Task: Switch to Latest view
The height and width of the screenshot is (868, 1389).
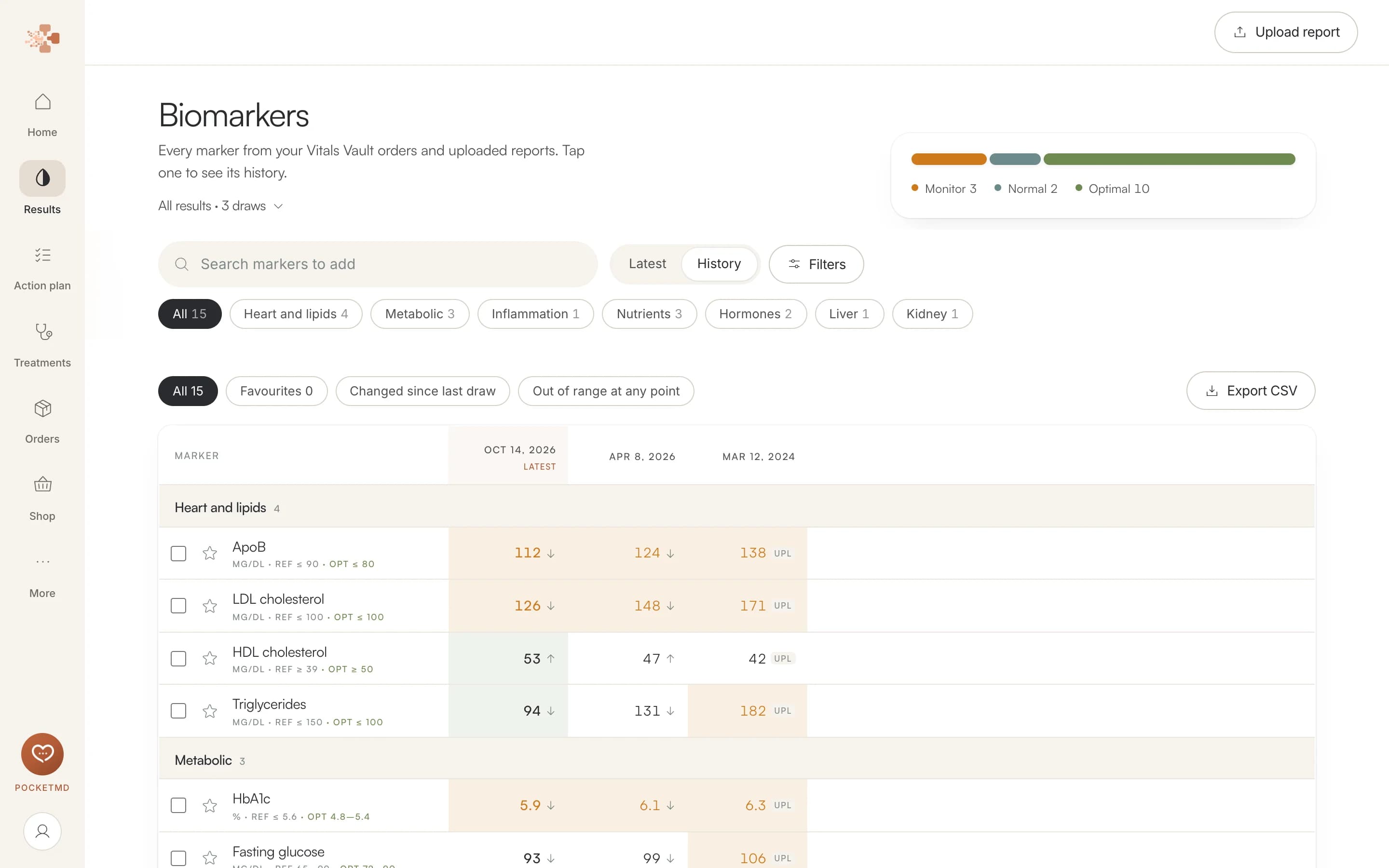Action: 647,264
